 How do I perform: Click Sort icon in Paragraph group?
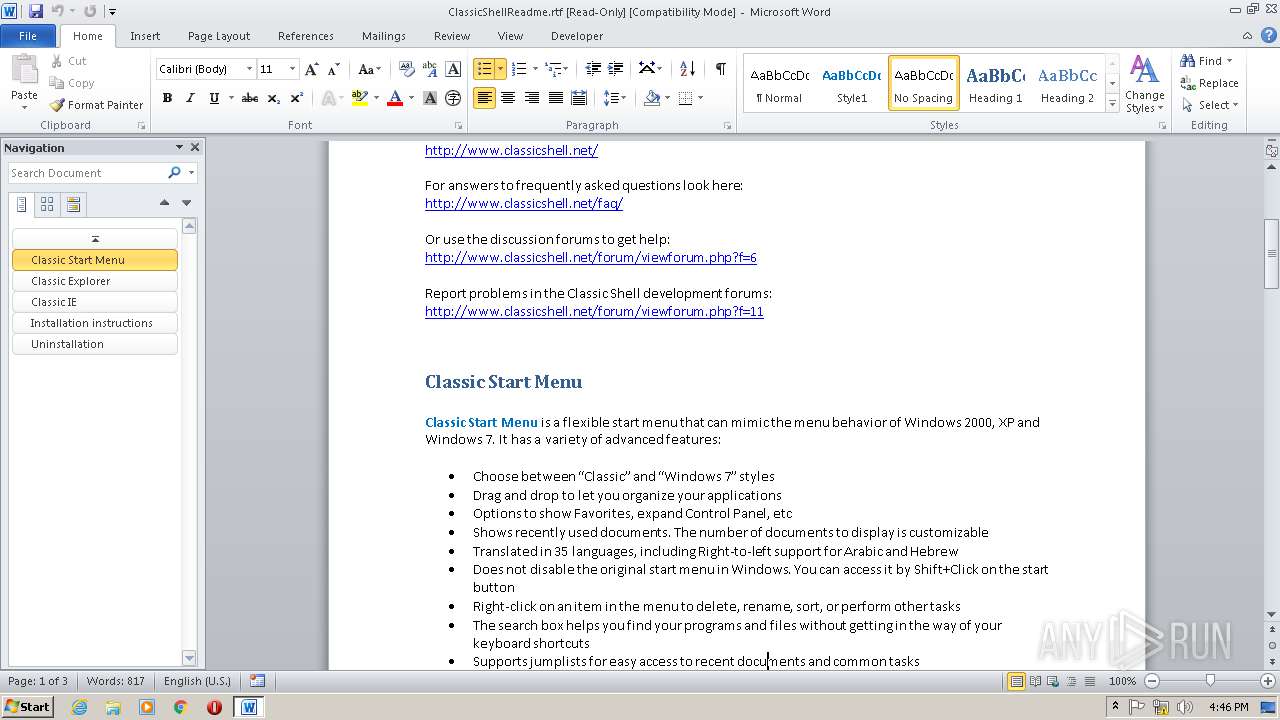click(687, 69)
